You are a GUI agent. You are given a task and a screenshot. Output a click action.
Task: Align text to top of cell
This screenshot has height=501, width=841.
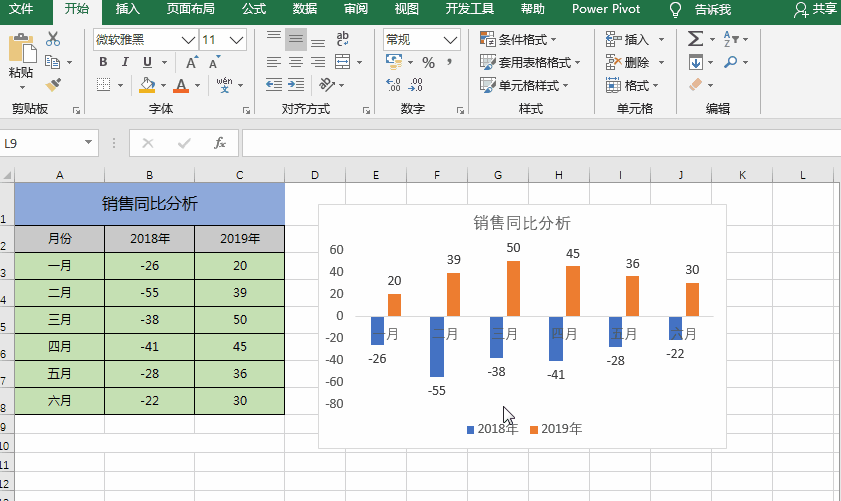tap(274, 36)
